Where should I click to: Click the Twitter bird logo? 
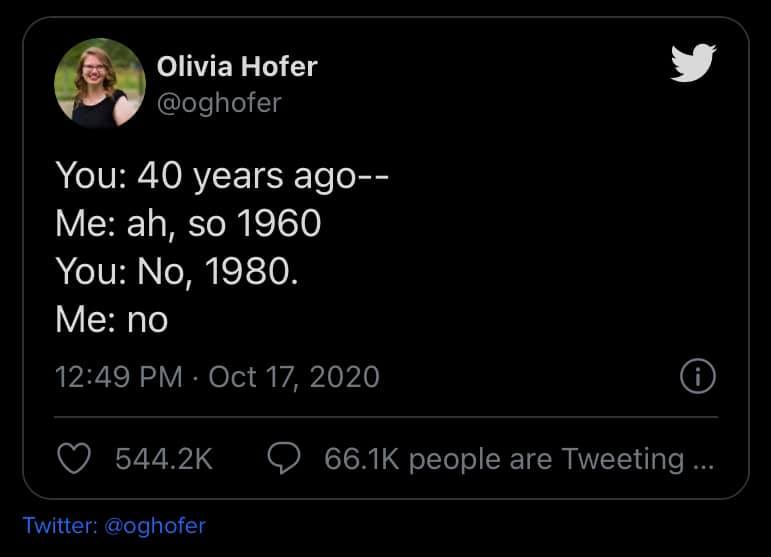[693, 64]
